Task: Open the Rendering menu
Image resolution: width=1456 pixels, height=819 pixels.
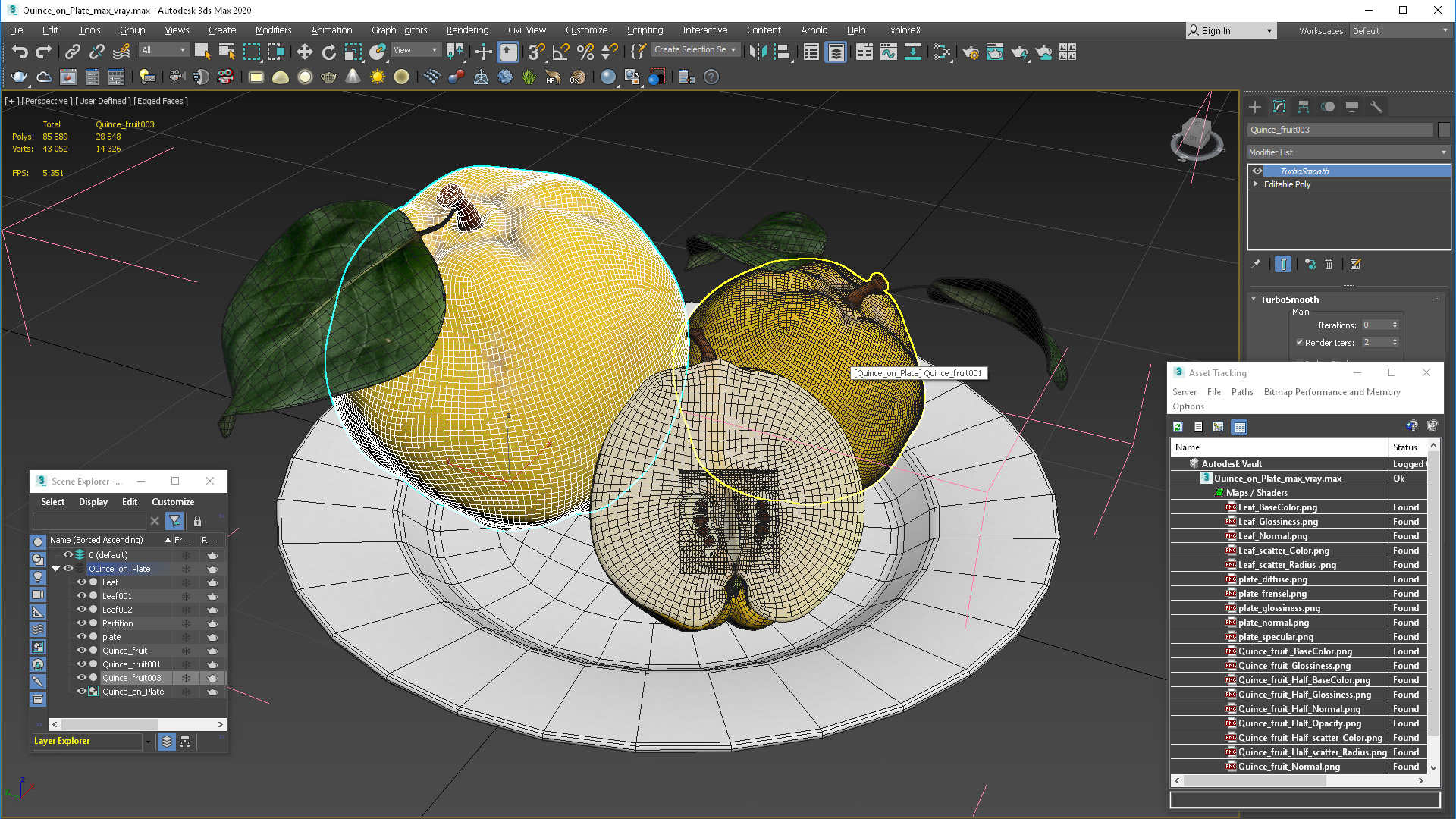Action: tap(467, 30)
